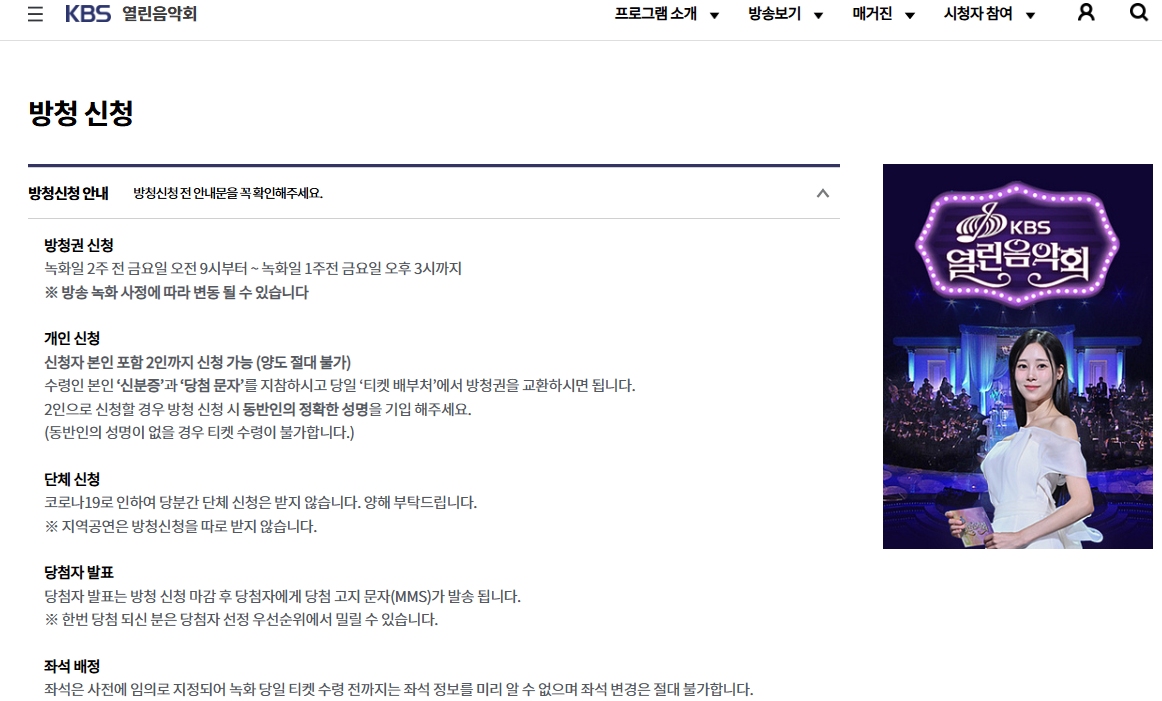Expand dropdown arrow beside 프로그램 소개
The image size is (1162, 701).
coord(714,16)
